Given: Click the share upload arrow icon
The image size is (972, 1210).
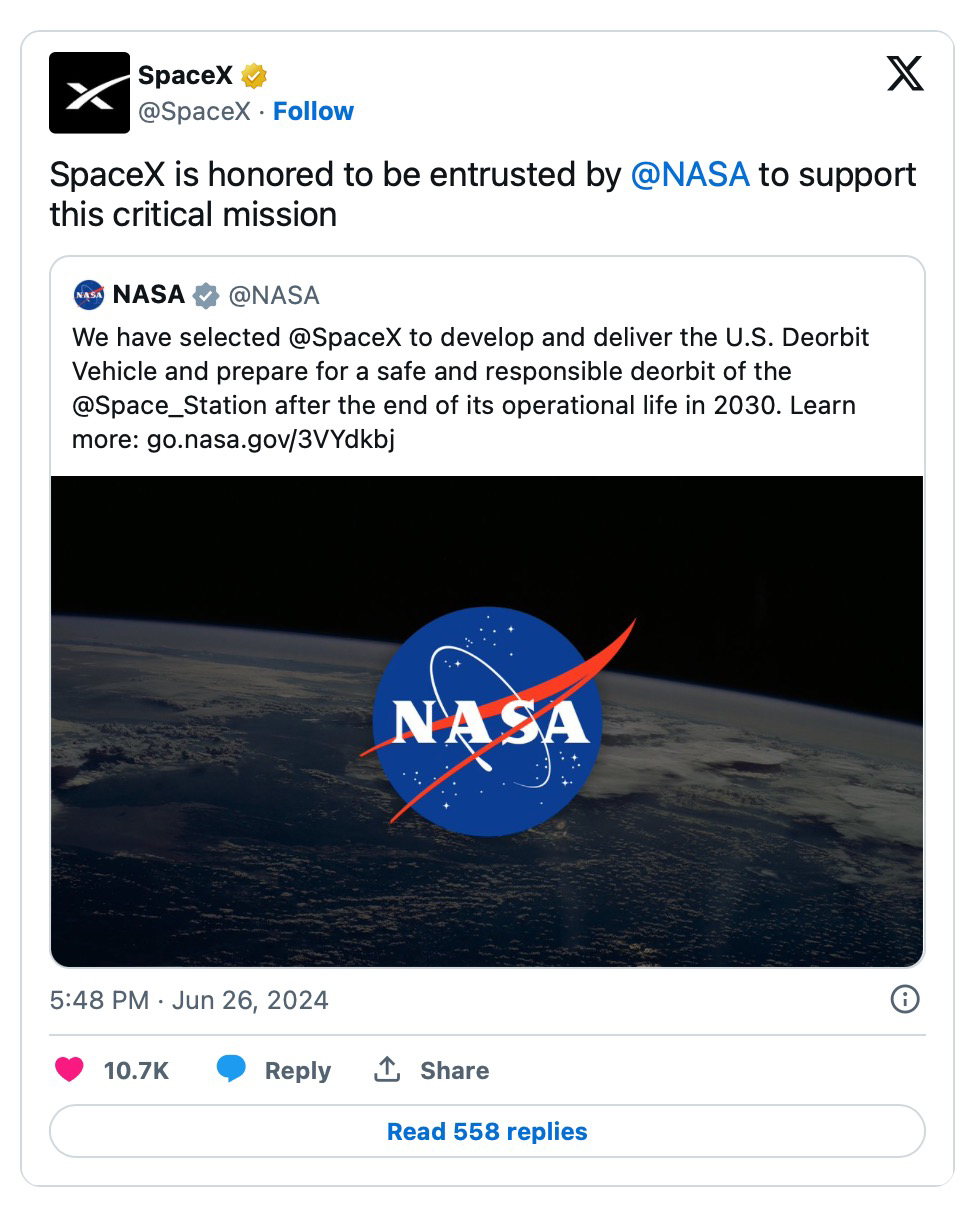Looking at the screenshot, I should tap(387, 1070).
